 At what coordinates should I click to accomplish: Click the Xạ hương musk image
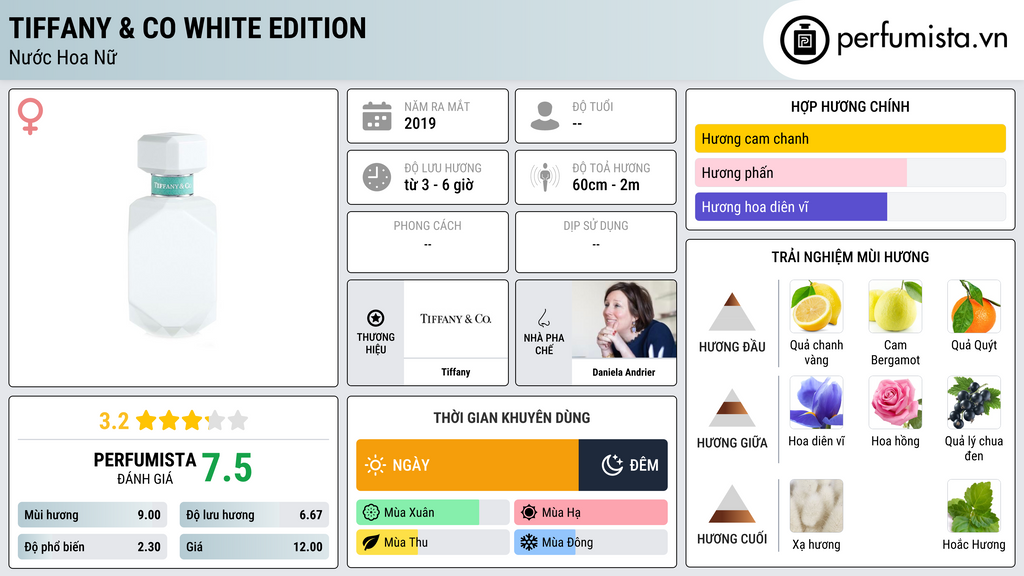tap(816, 506)
